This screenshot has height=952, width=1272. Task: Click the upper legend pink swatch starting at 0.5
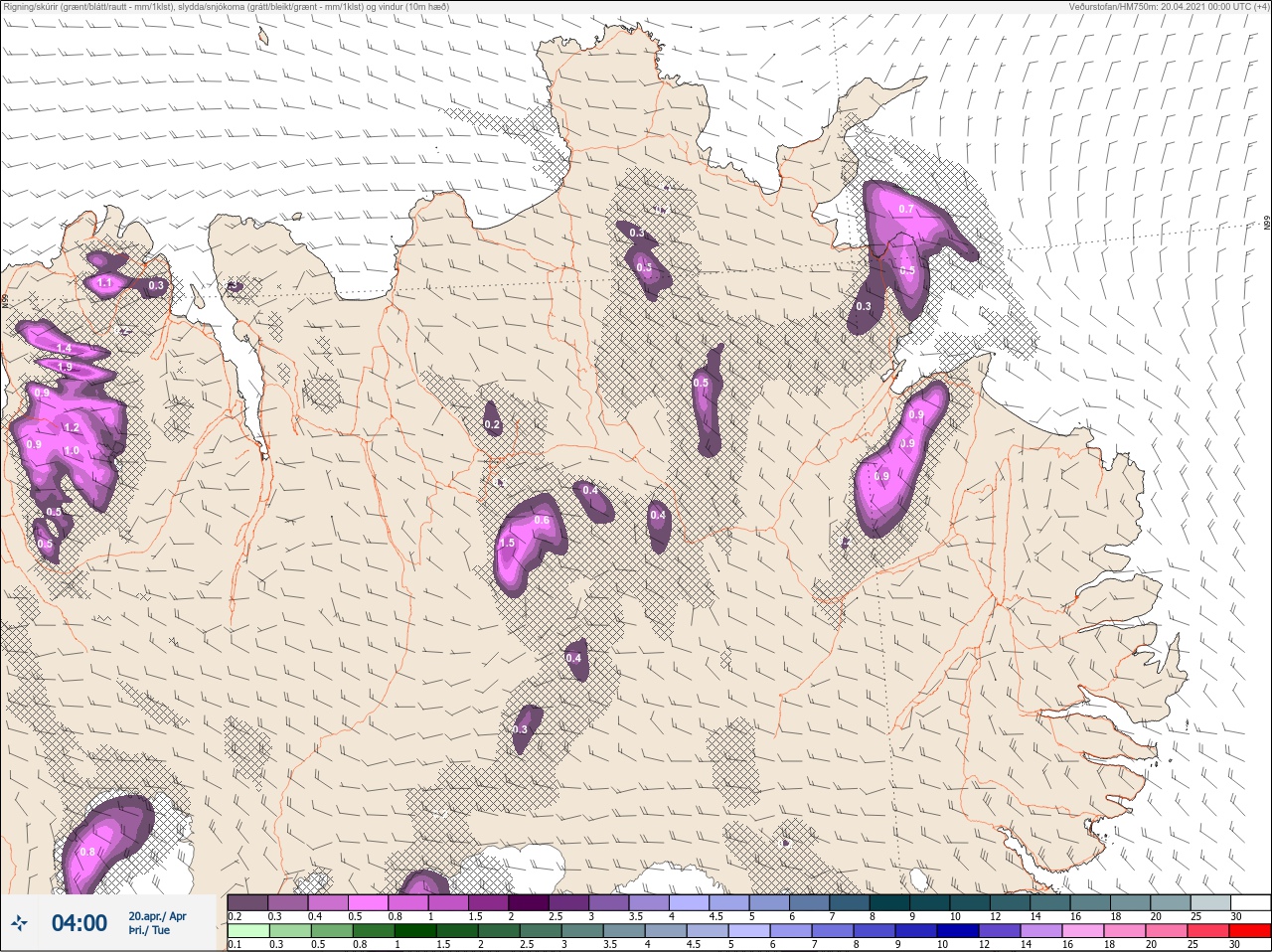click(x=368, y=902)
